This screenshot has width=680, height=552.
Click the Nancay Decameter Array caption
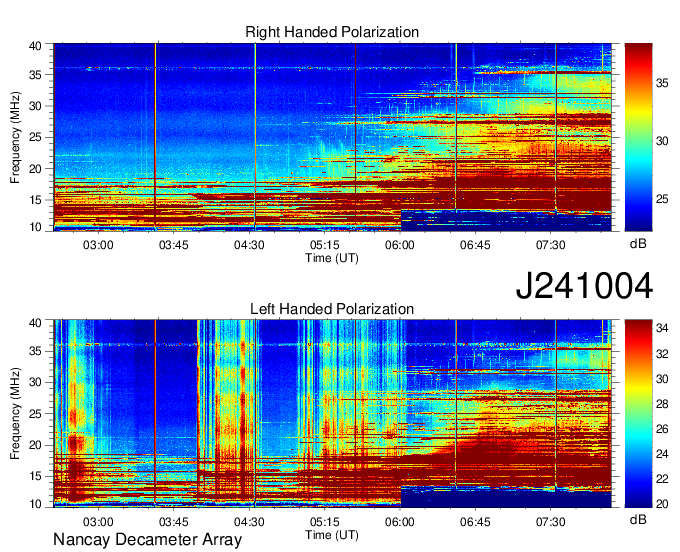click(147, 539)
